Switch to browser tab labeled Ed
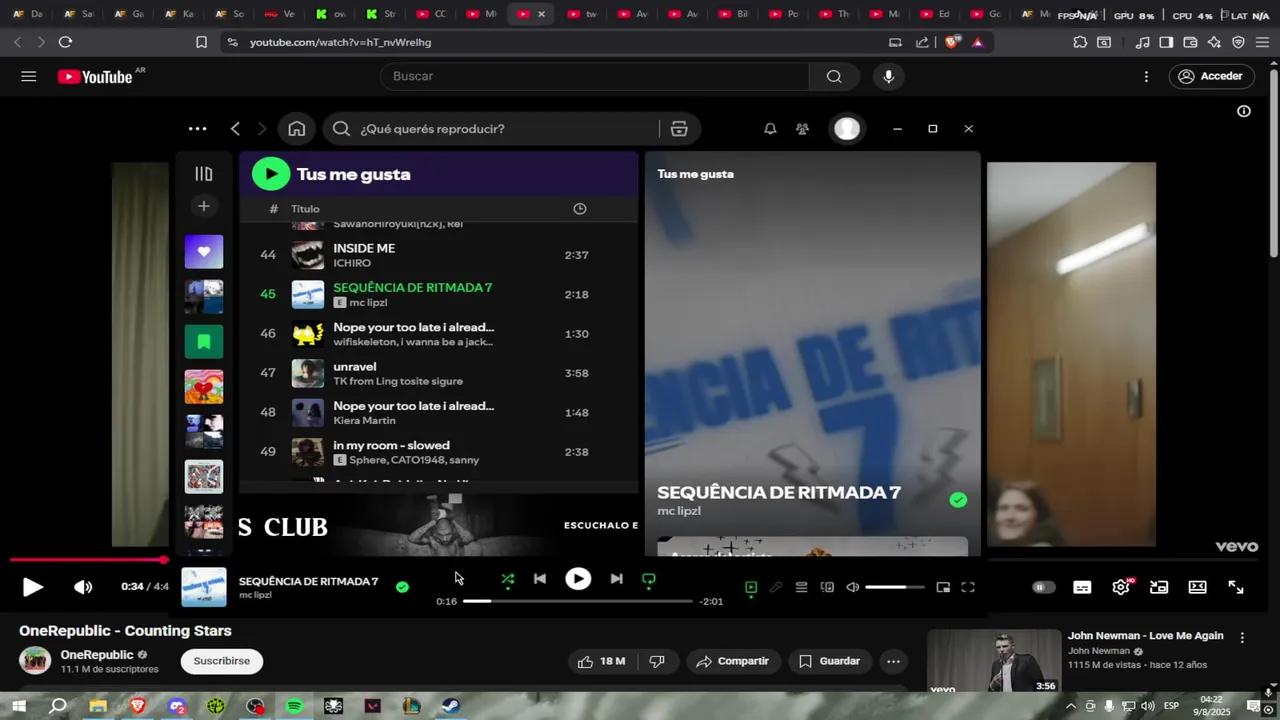This screenshot has height=720, width=1280. [x=934, y=14]
